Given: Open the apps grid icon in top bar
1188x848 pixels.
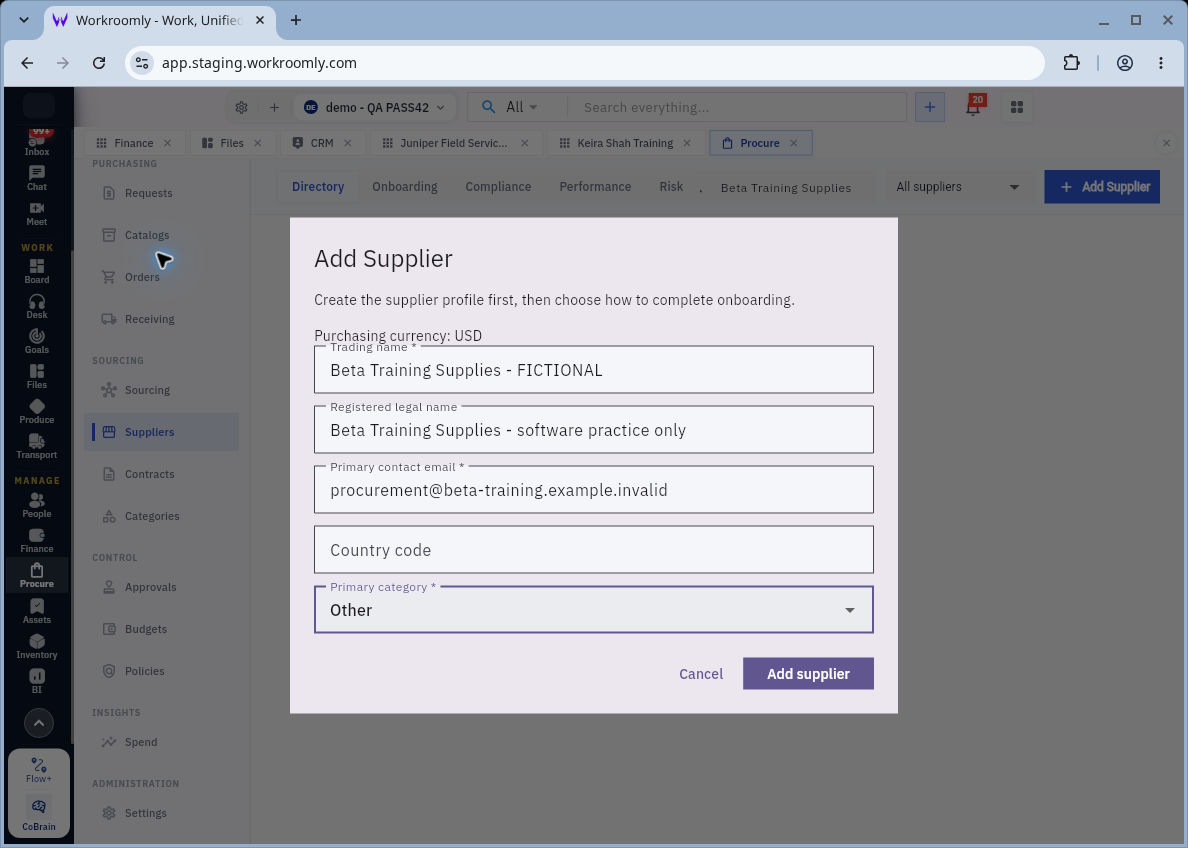Looking at the screenshot, I should click(x=1017, y=108).
